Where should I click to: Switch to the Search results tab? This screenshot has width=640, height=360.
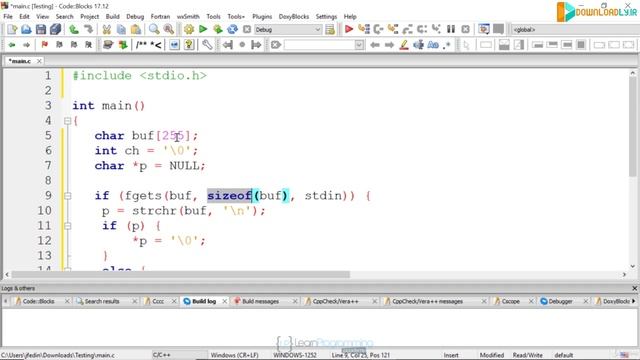coord(102,301)
